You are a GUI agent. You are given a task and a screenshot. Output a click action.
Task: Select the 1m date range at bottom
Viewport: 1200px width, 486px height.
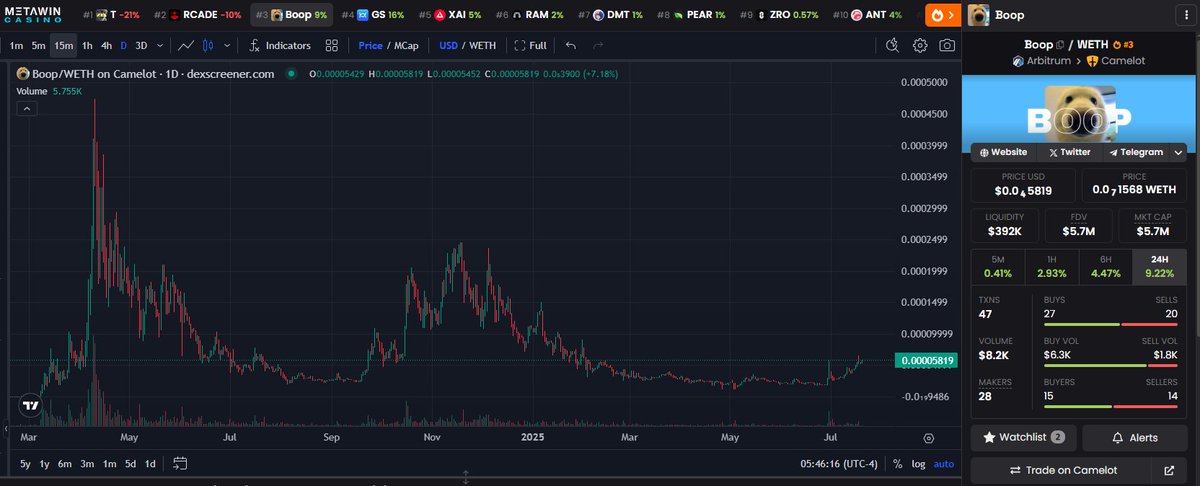pos(109,463)
